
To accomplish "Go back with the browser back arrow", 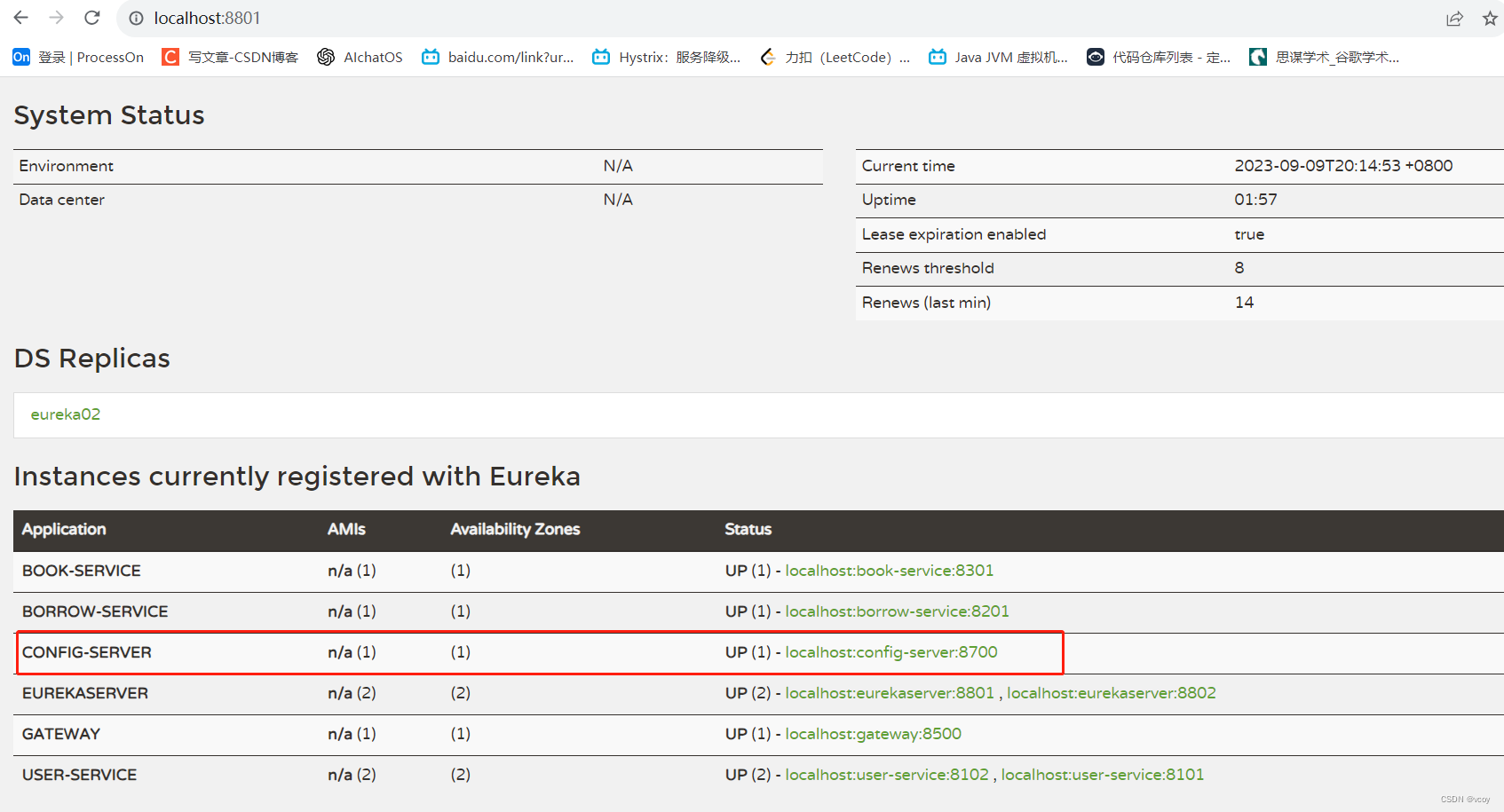I will pyautogui.click(x=21, y=18).
